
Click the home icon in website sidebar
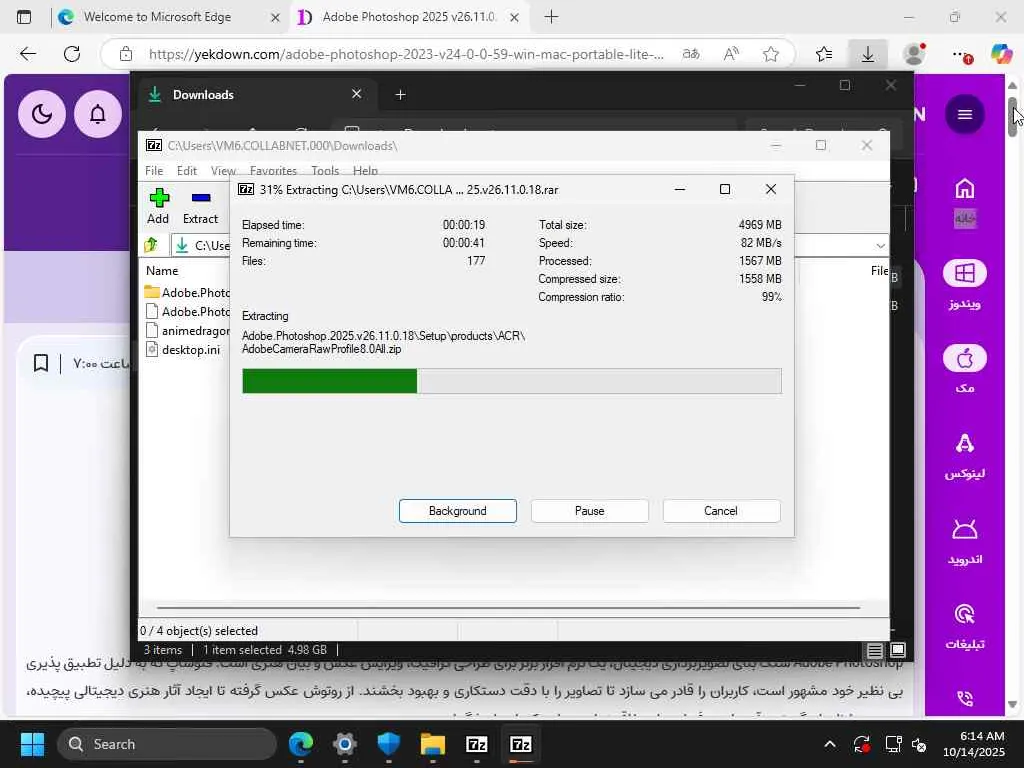coord(965,189)
